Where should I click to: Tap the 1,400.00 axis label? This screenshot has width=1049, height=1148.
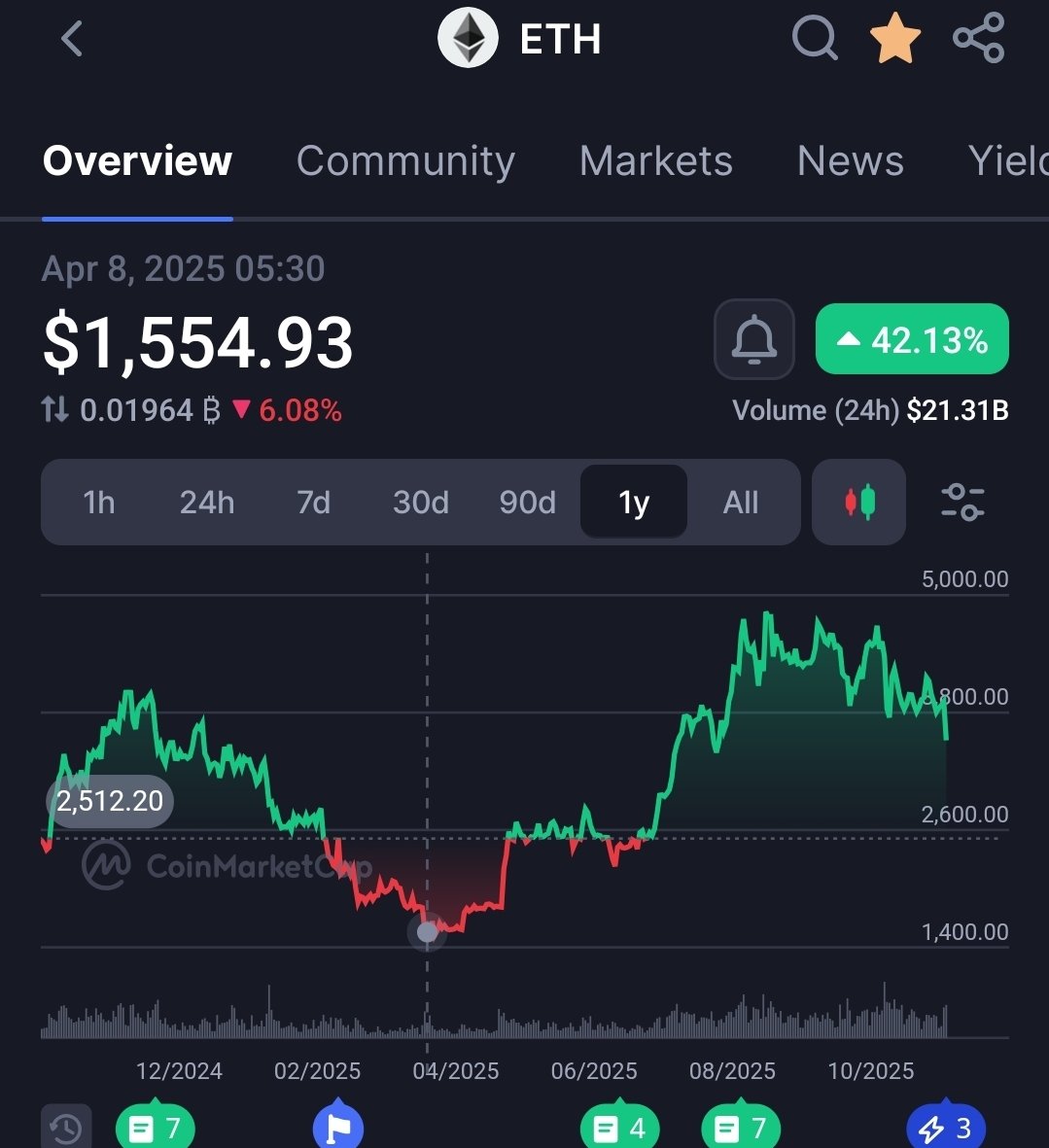(964, 932)
